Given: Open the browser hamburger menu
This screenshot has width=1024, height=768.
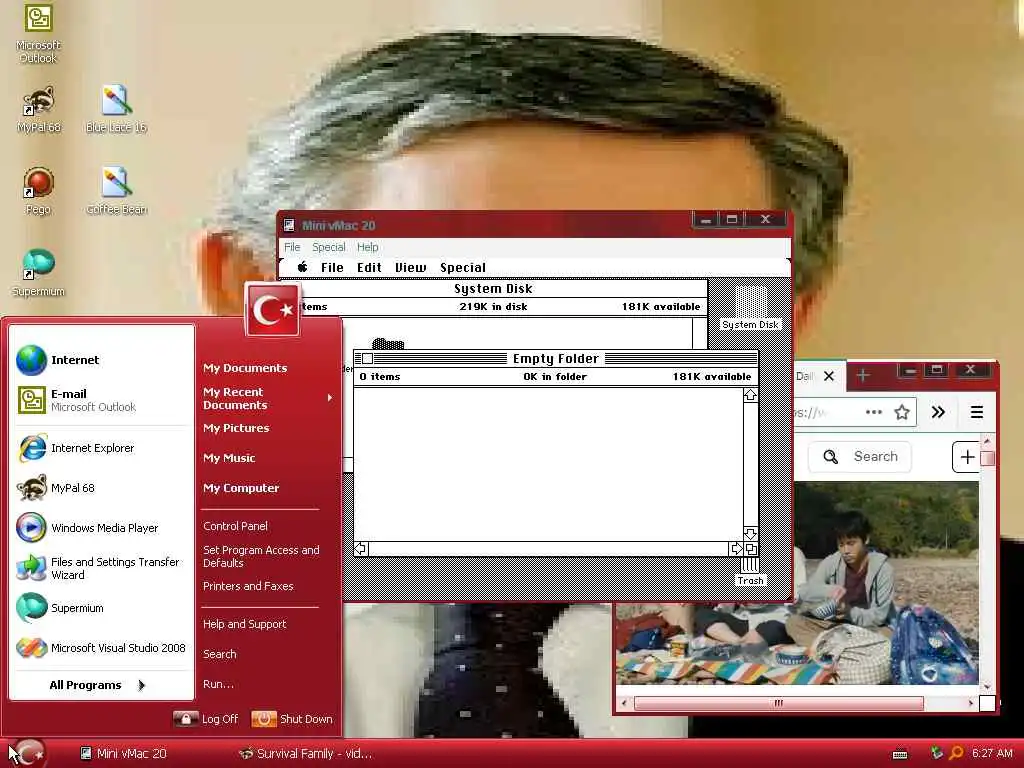Looking at the screenshot, I should point(976,412).
